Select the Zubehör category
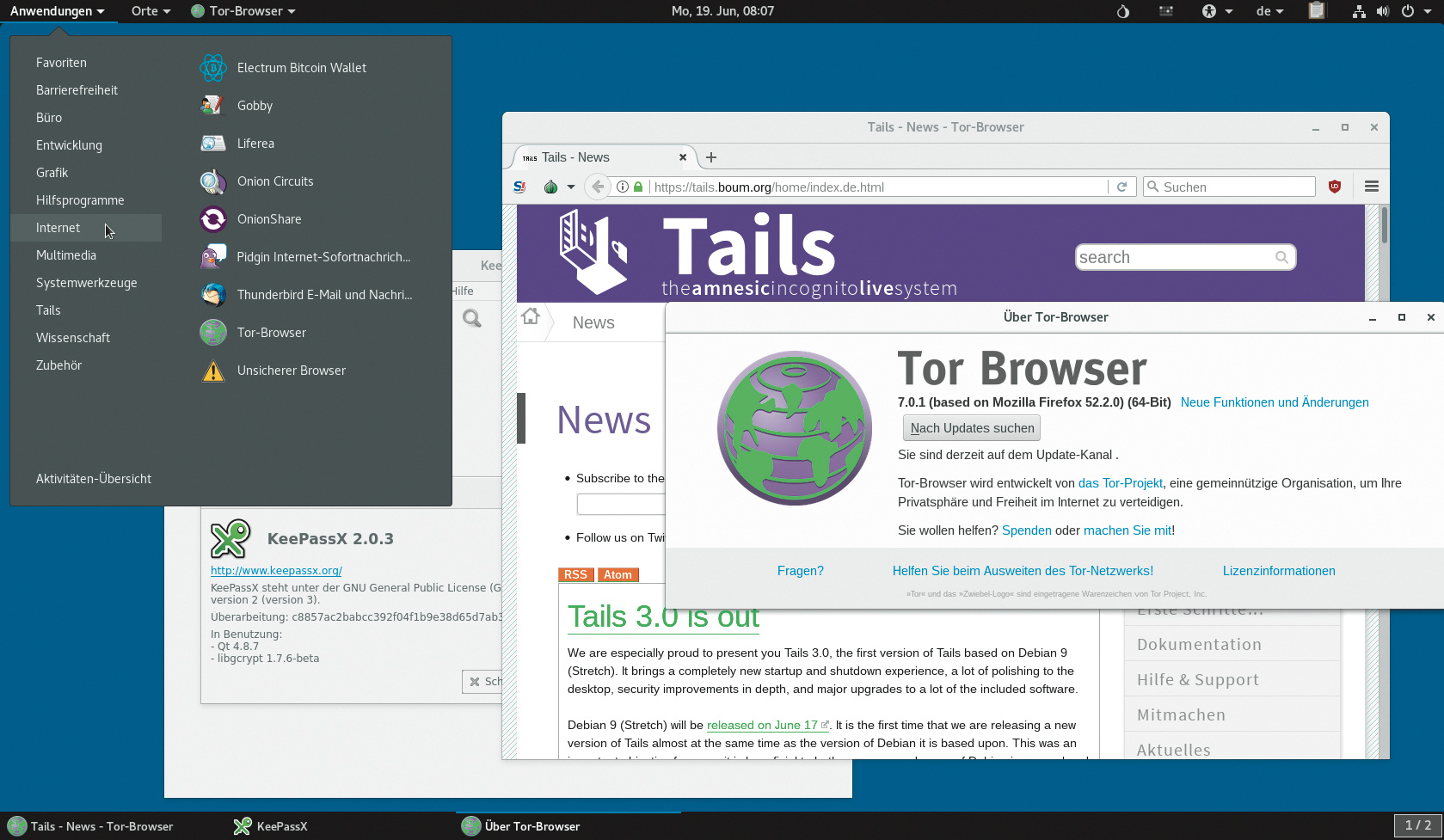This screenshot has width=1444, height=840. tap(58, 365)
